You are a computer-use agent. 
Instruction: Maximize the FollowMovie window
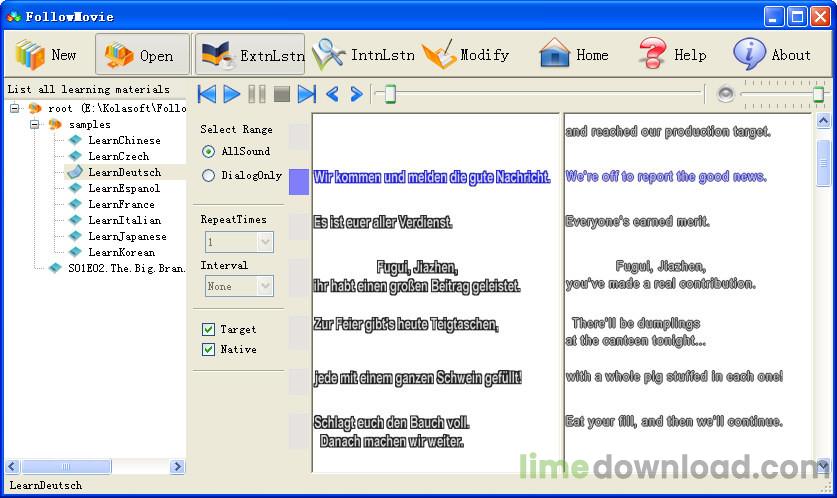click(797, 17)
